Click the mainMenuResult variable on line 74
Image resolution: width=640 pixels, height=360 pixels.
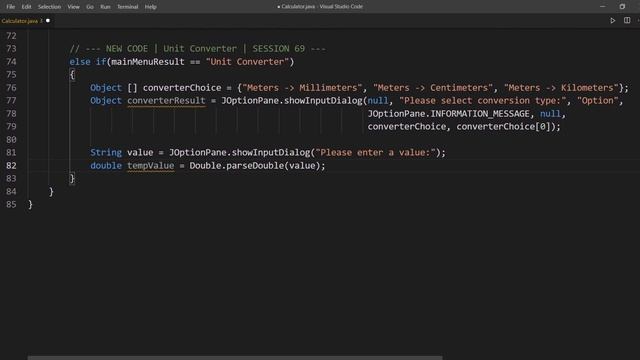point(148,62)
